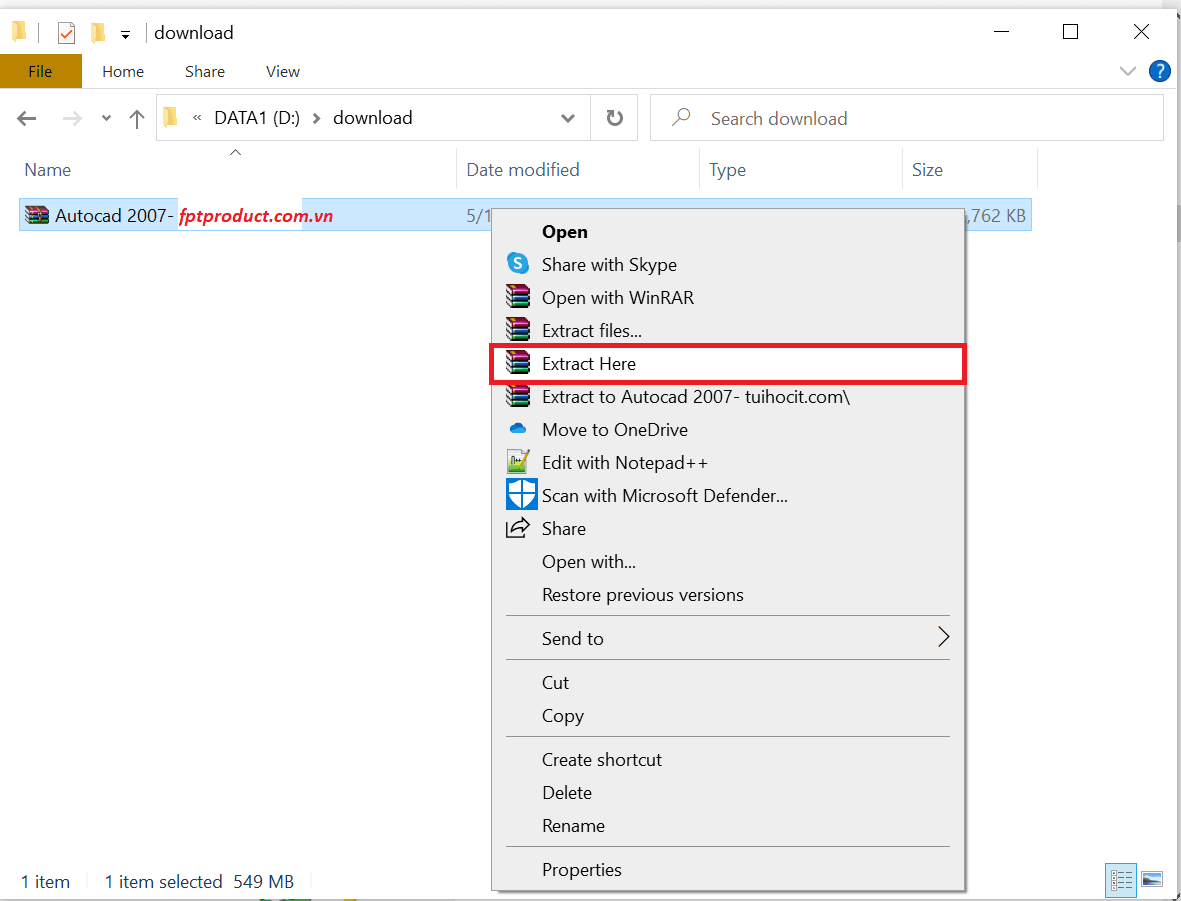1181x901 pixels.
Task: Go forward with the Forward arrow
Action: pos(72,118)
